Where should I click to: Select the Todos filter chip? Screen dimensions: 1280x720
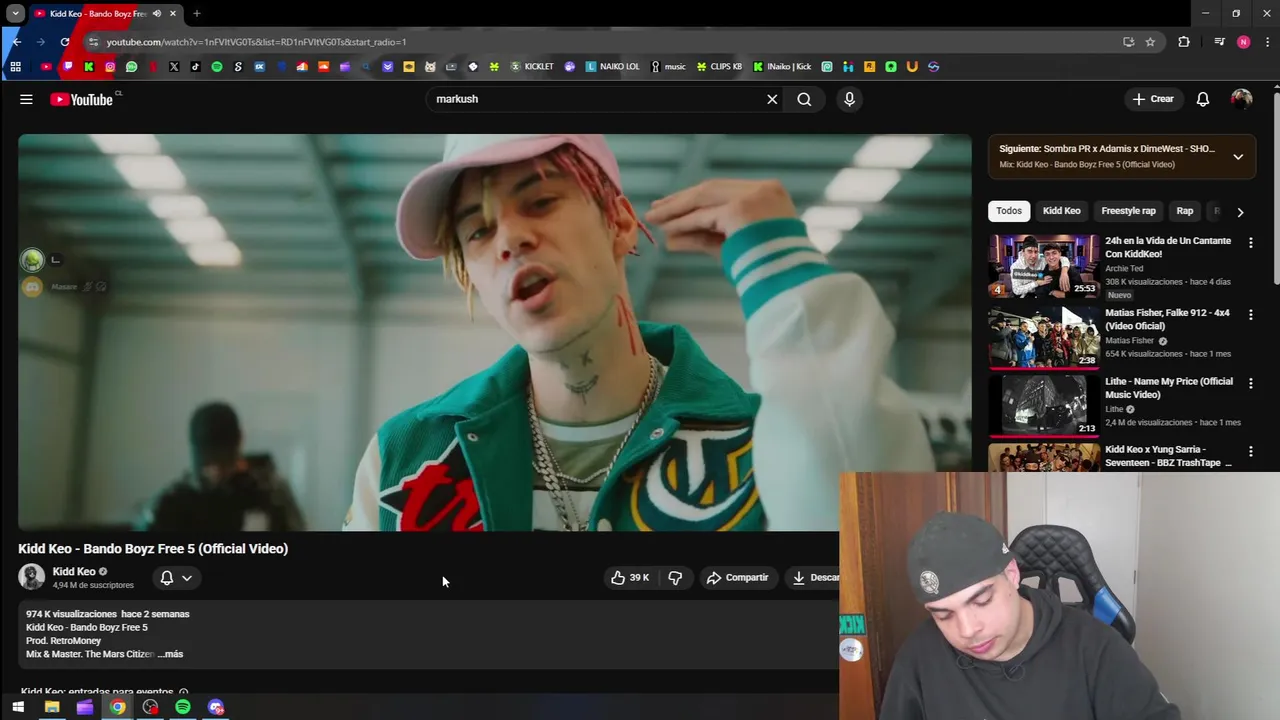pos(1009,211)
